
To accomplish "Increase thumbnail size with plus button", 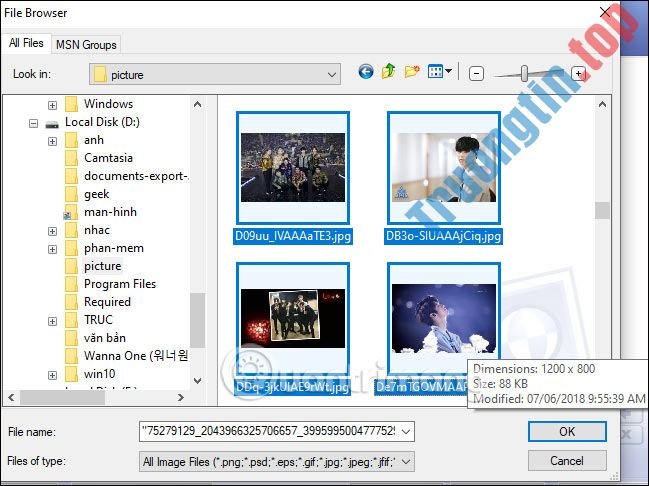I will tap(578, 74).
